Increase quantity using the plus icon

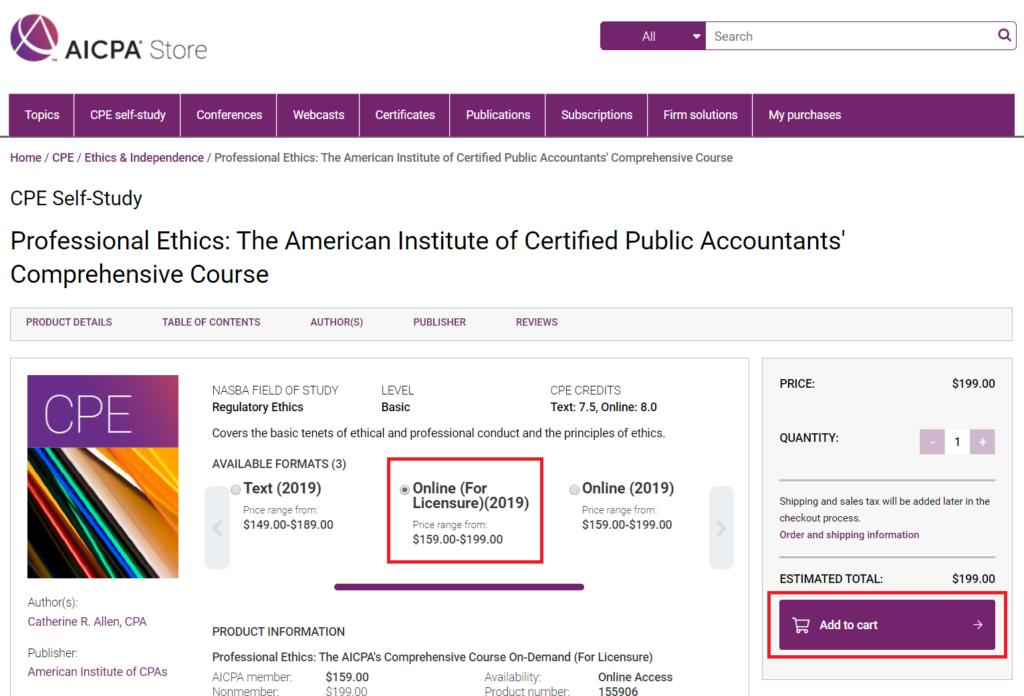[982, 441]
